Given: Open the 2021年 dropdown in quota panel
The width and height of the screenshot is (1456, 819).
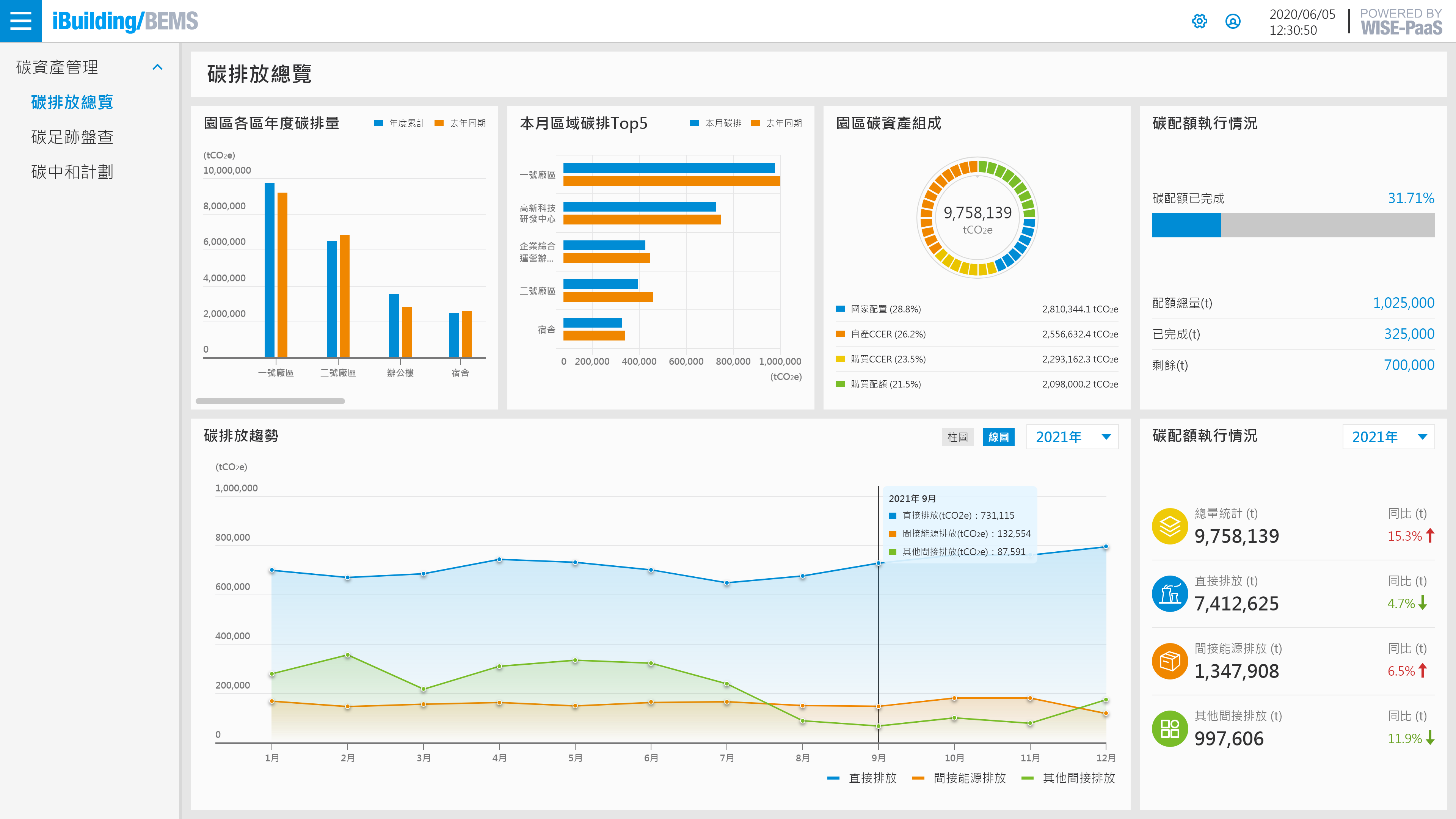Looking at the screenshot, I should [1388, 437].
